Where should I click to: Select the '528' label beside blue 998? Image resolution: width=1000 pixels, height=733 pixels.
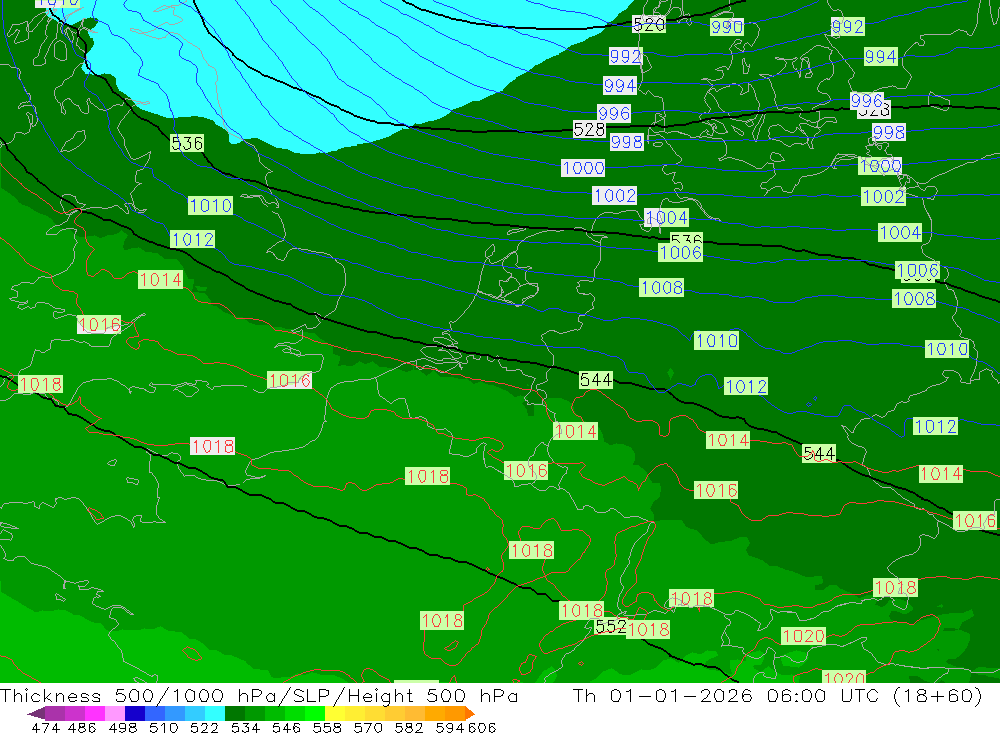point(589,130)
